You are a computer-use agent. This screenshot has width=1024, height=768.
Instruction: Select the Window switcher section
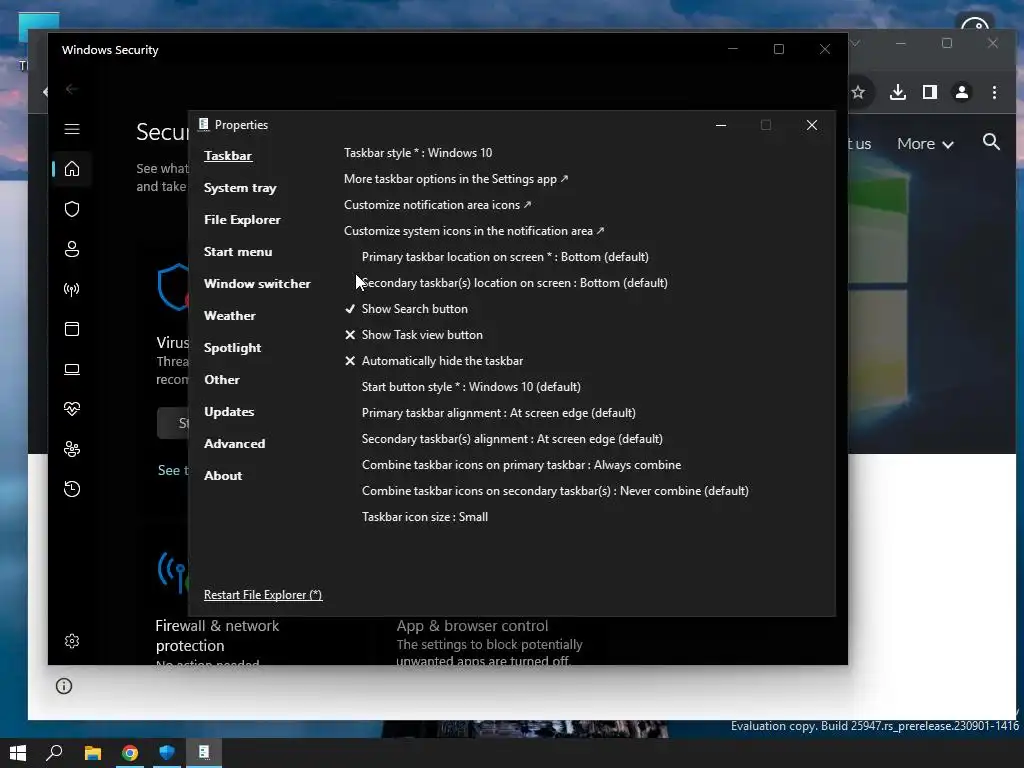click(x=257, y=284)
